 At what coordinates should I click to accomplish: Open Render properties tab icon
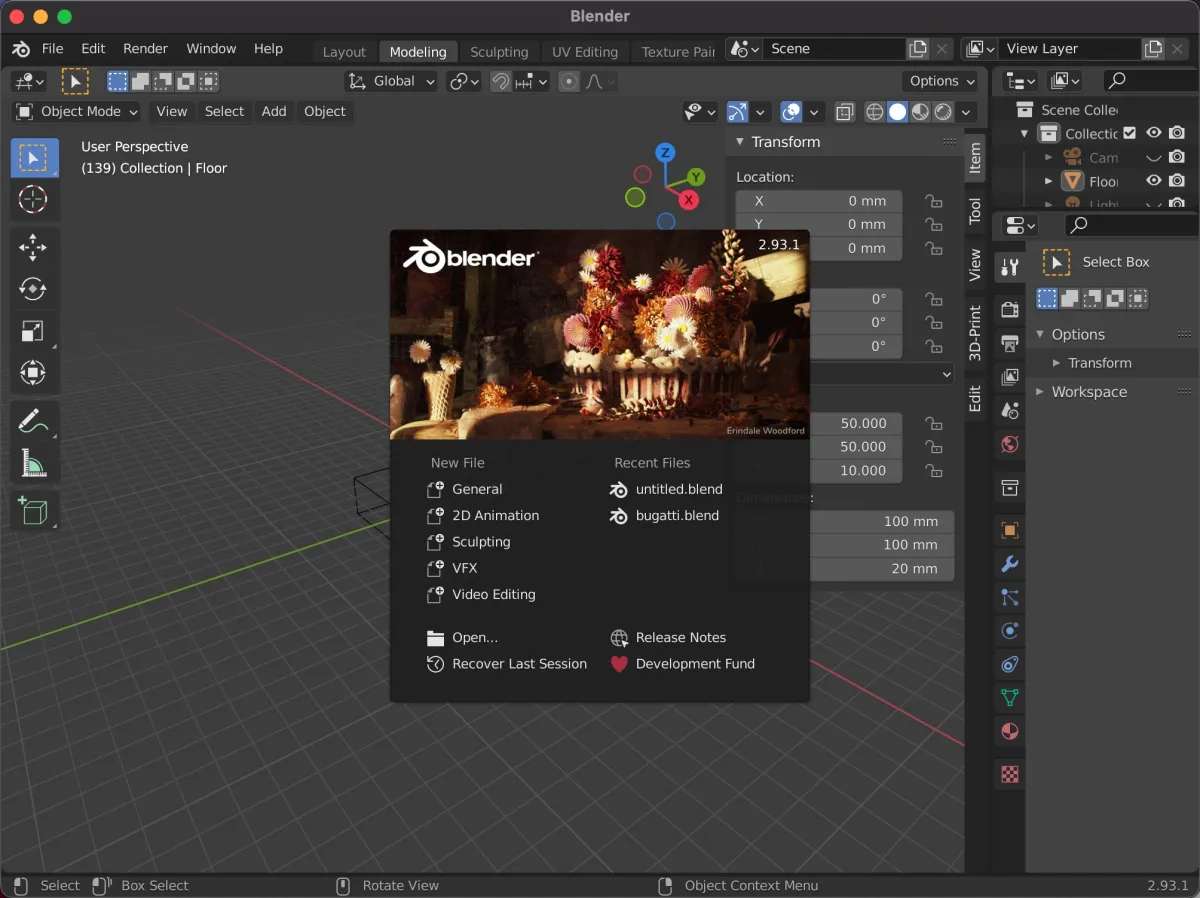coord(1010,310)
